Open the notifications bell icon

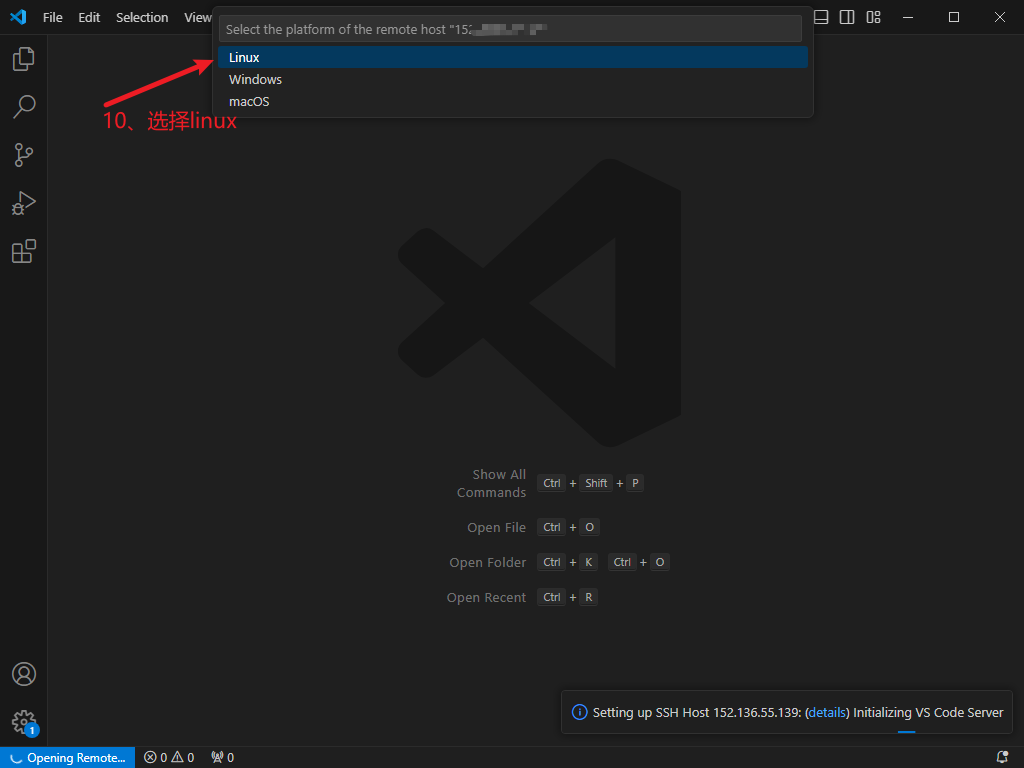pos(1002,758)
